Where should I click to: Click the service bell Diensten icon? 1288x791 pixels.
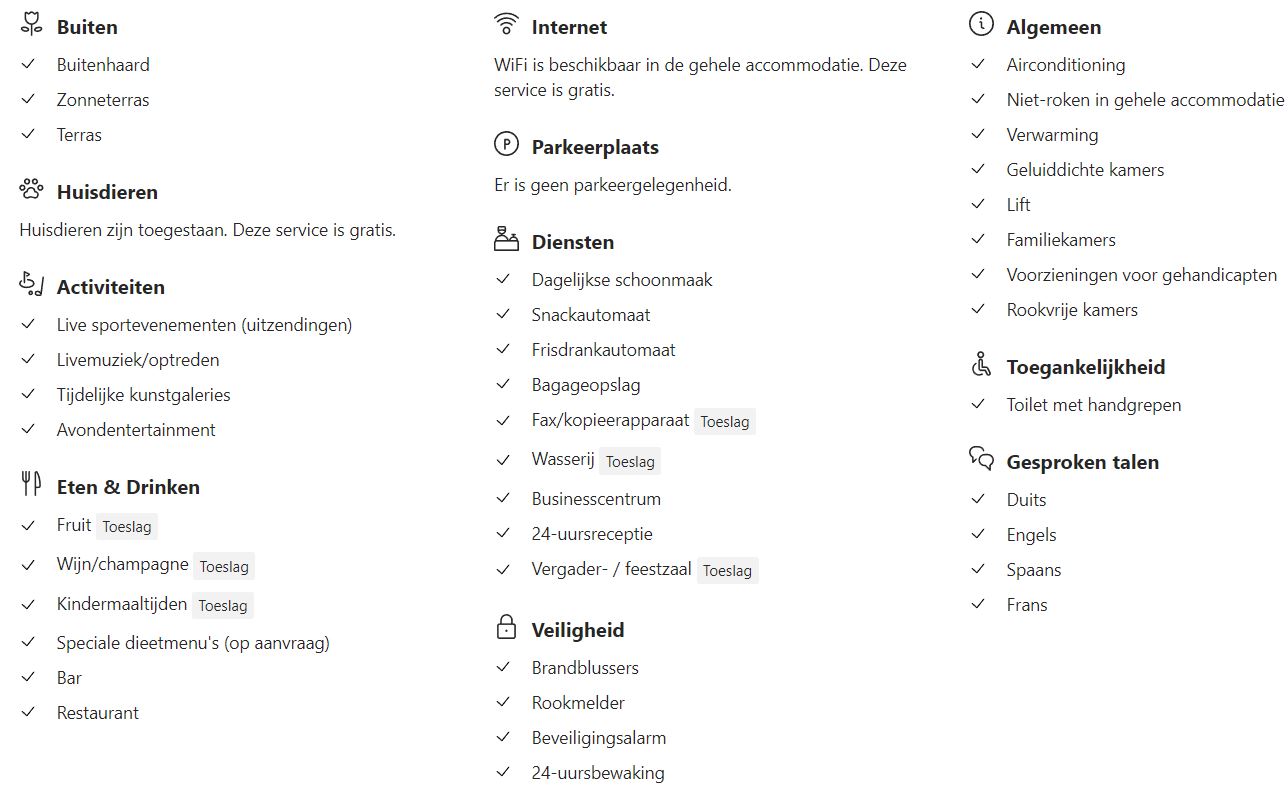tap(507, 240)
